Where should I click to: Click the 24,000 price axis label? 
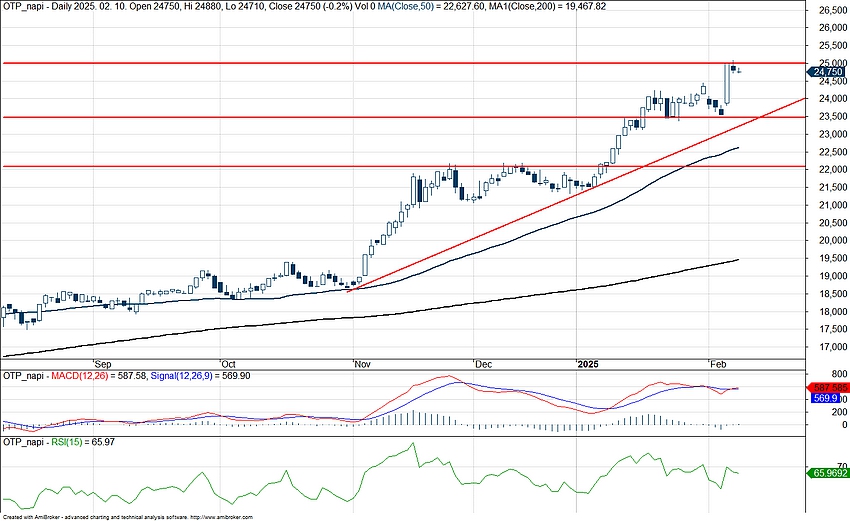833,99
